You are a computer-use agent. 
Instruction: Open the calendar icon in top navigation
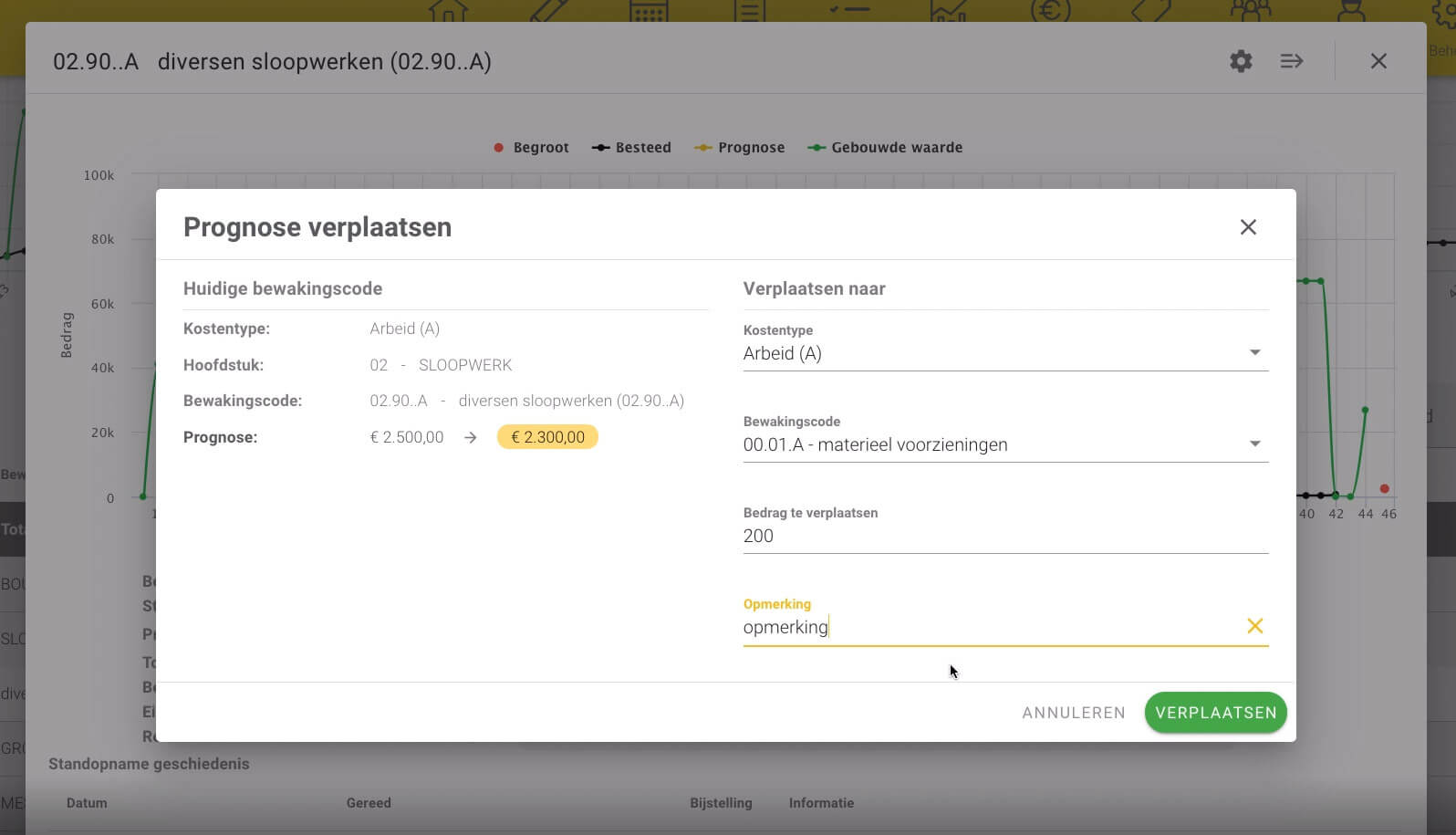(649, 10)
